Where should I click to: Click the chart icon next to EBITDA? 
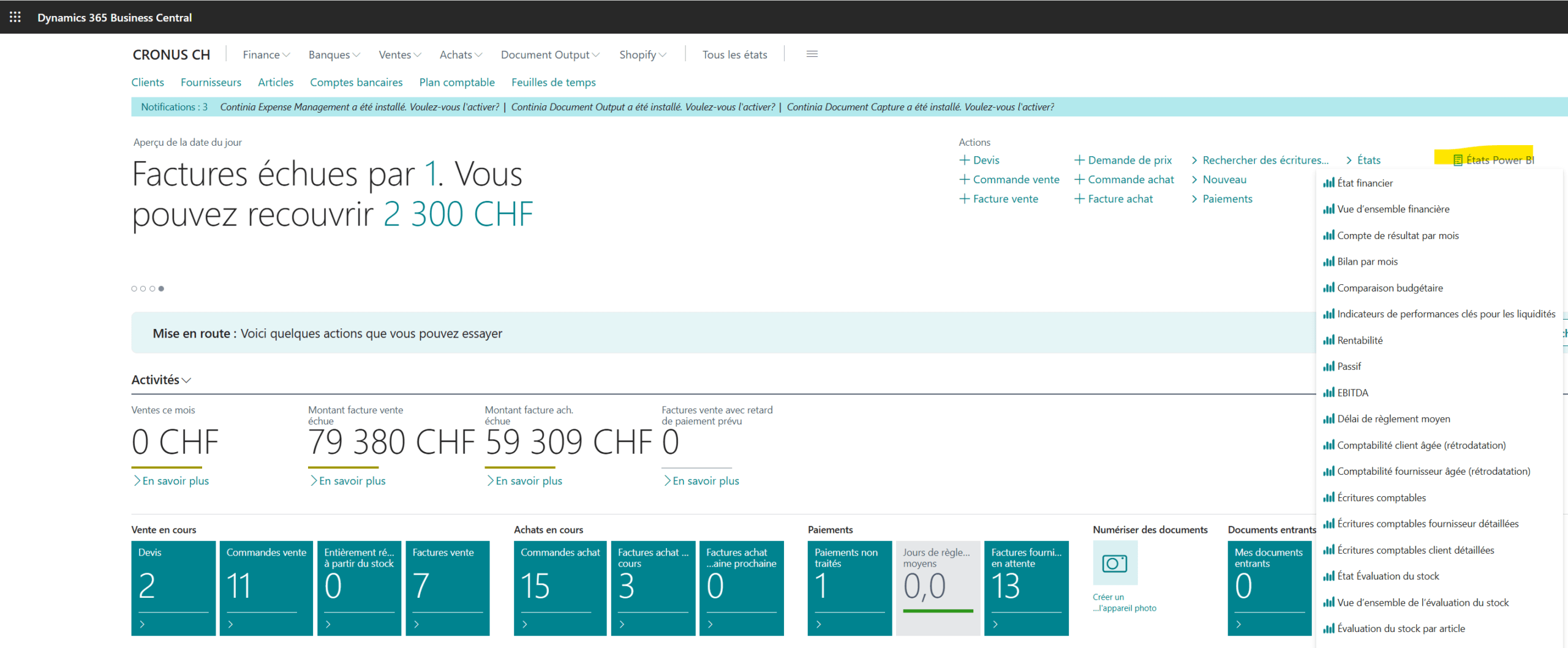1329,393
